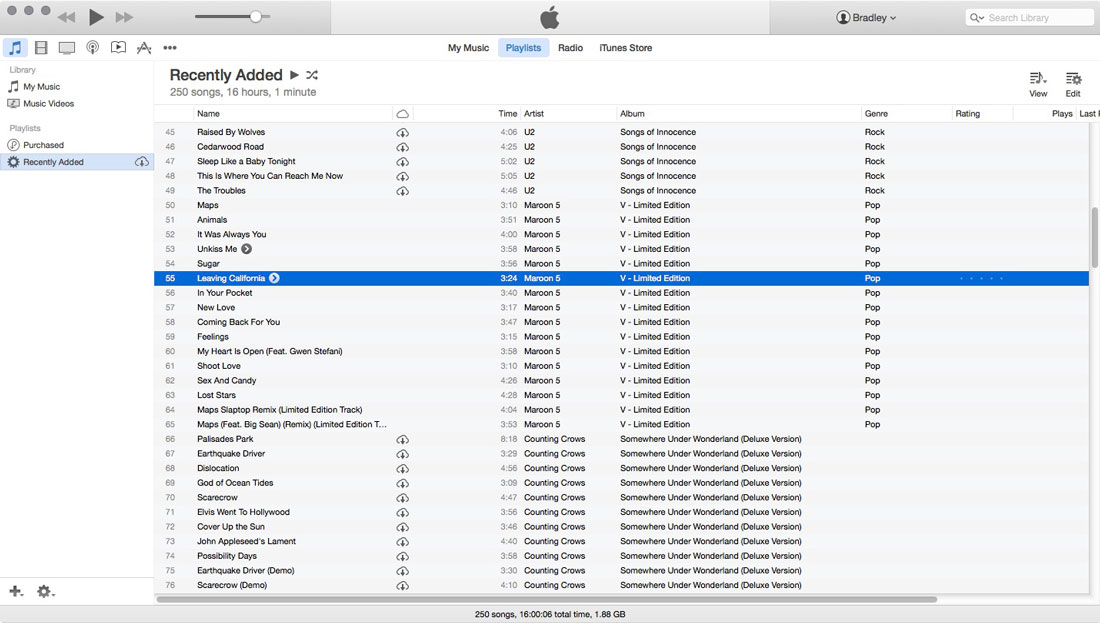The height and width of the screenshot is (623, 1100).
Task: Adjust the volume slider knob
Action: [256, 16]
